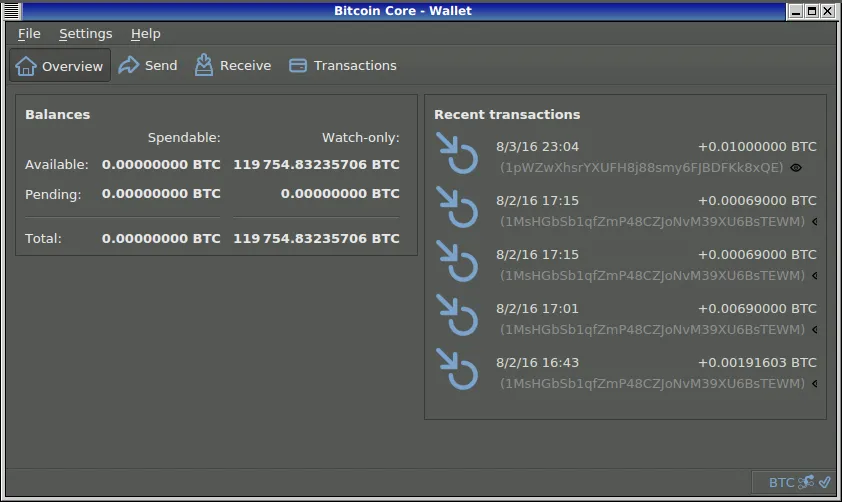Click the watch-only eye icon beside 1pWZwXhsr address
This screenshot has width=842, height=502.
point(796,168)
